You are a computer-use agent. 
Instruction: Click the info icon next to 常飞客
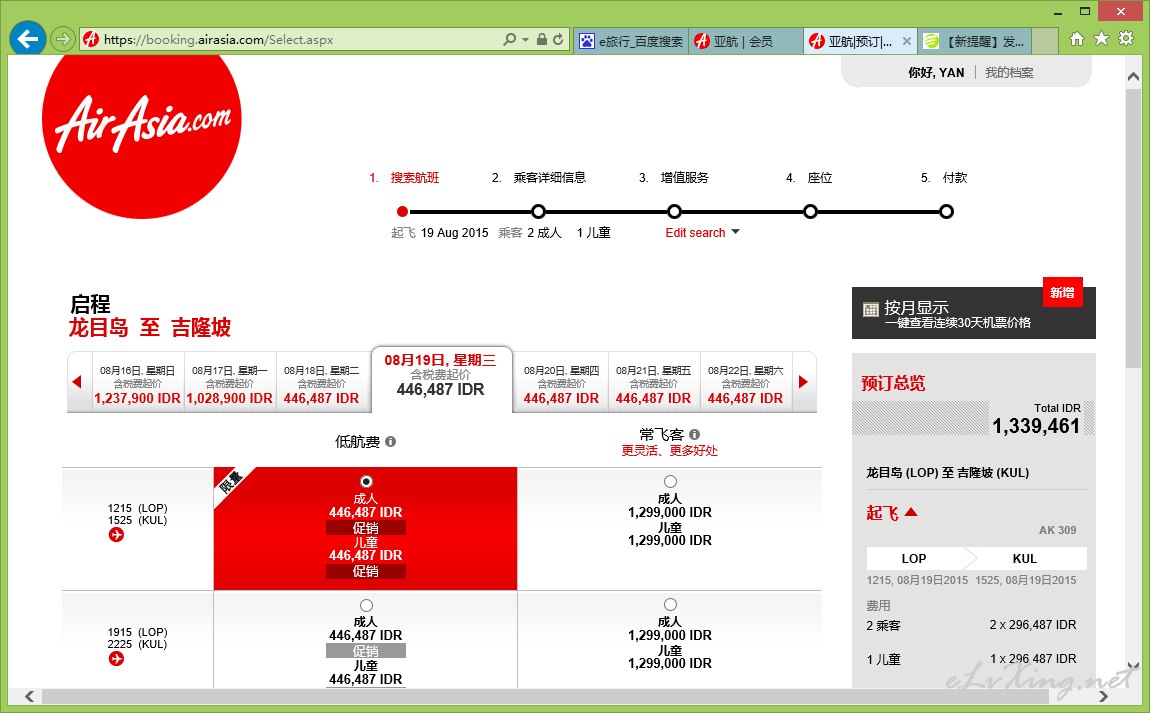(x=695, y=434)
